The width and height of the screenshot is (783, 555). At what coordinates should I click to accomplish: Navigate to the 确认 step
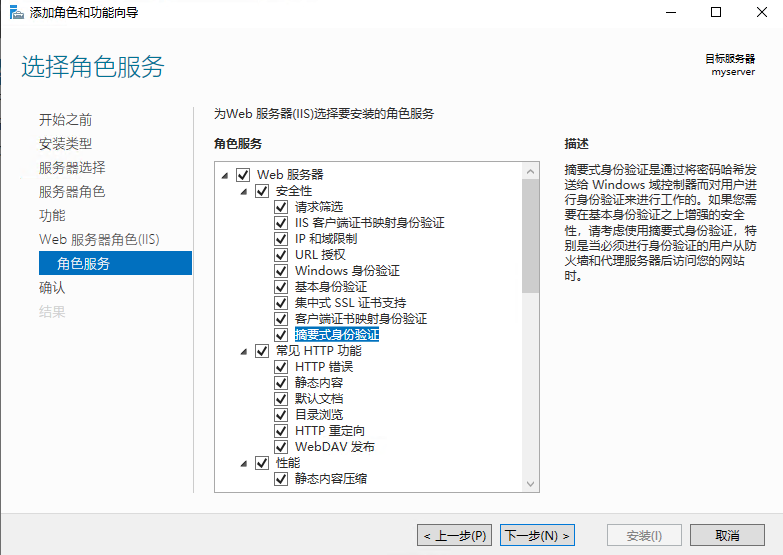click(x=52, y=287)
